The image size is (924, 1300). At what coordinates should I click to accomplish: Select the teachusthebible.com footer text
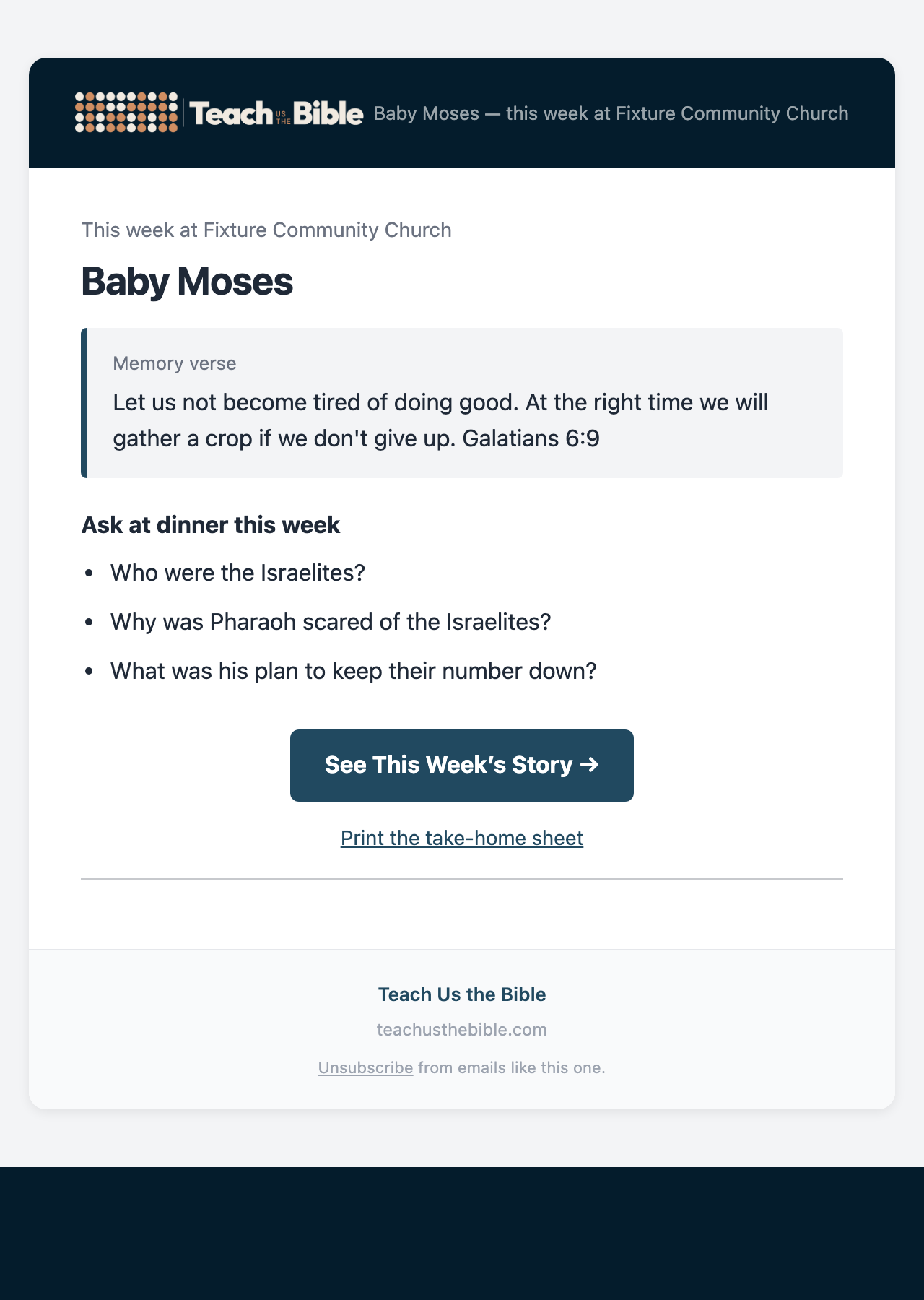[x=462, y=1029]
